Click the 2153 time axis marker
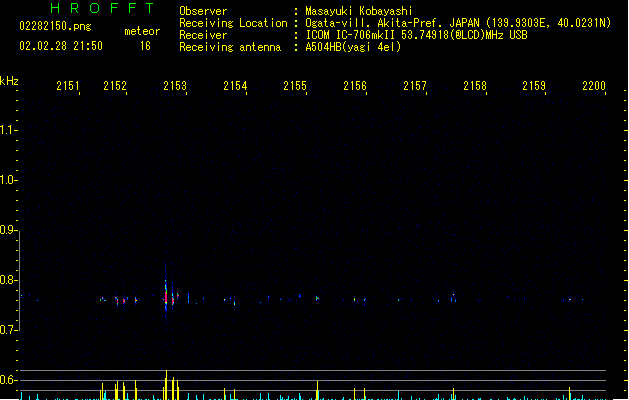This screenshot has height=400, width=629. point(175,86)
